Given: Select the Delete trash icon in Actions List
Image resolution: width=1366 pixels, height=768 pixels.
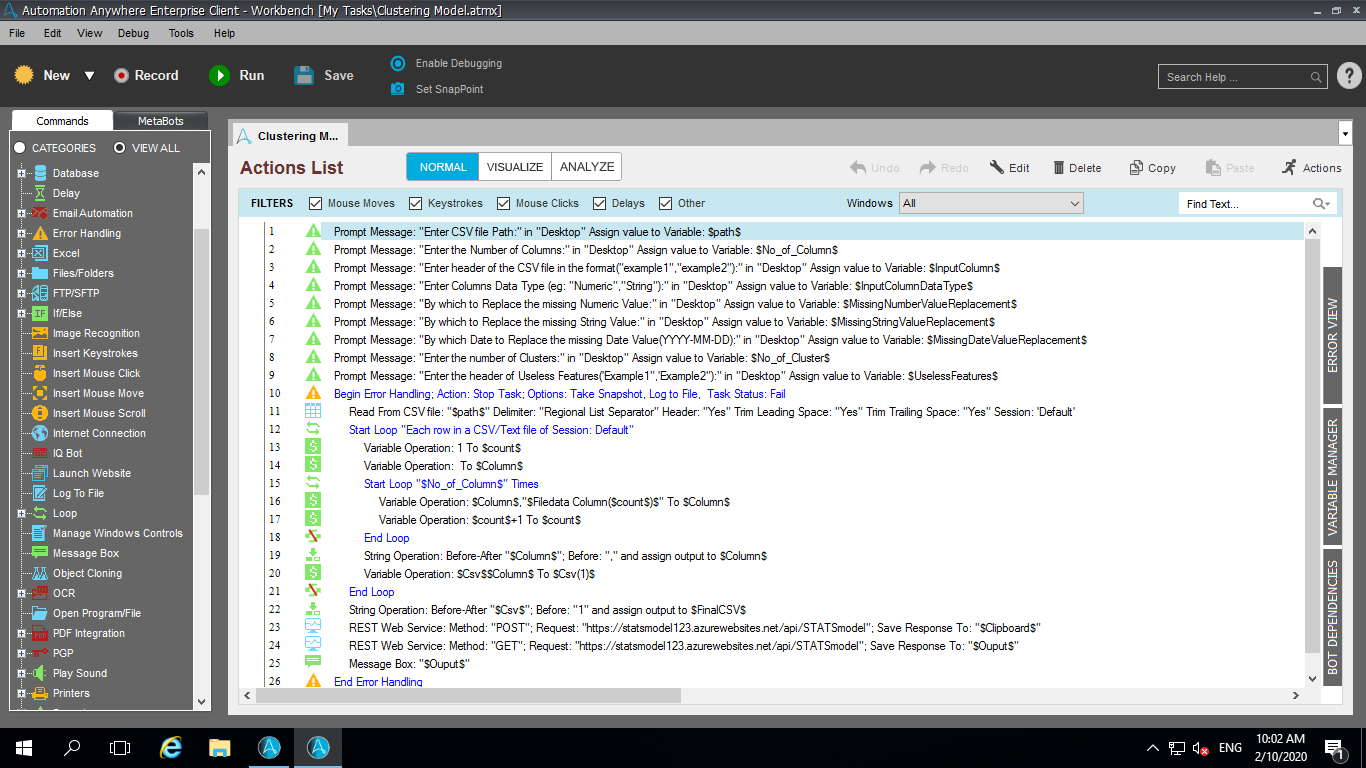Looking at the screenshot, I should click(x=1055, y=168).
